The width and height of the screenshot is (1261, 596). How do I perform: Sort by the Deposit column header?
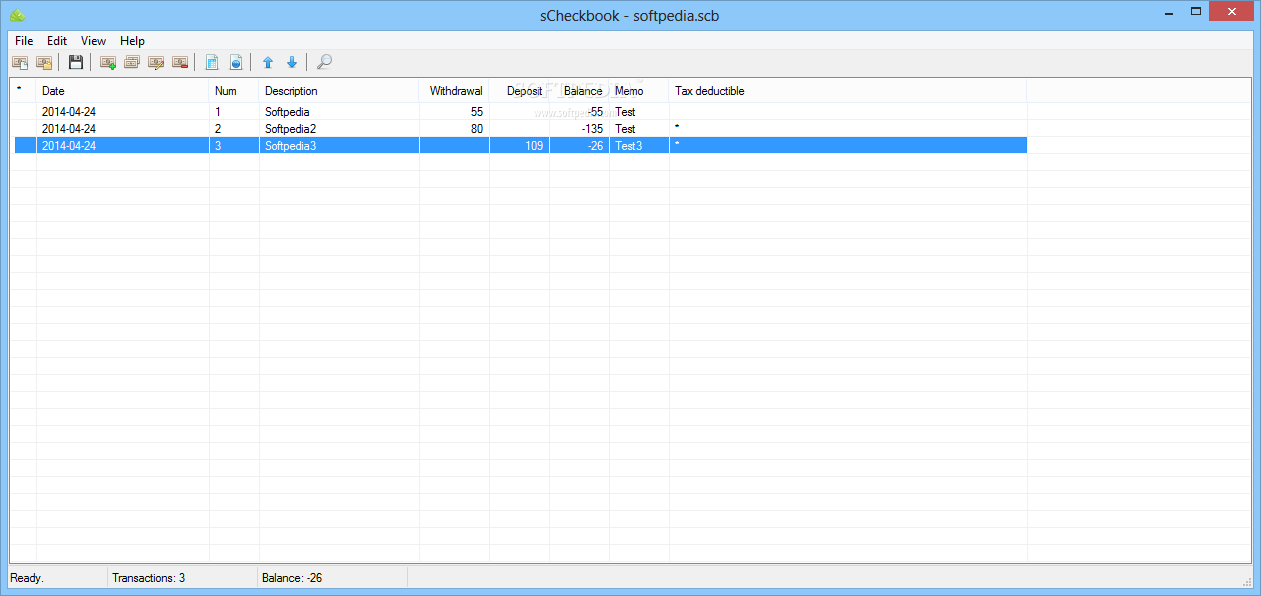[519, 91]
